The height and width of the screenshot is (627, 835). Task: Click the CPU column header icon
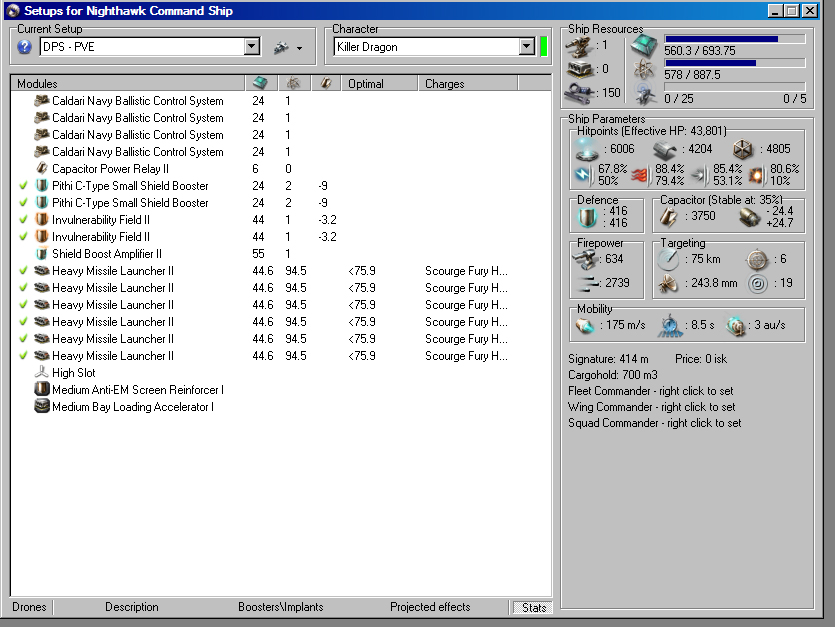(x=260, y=83)
